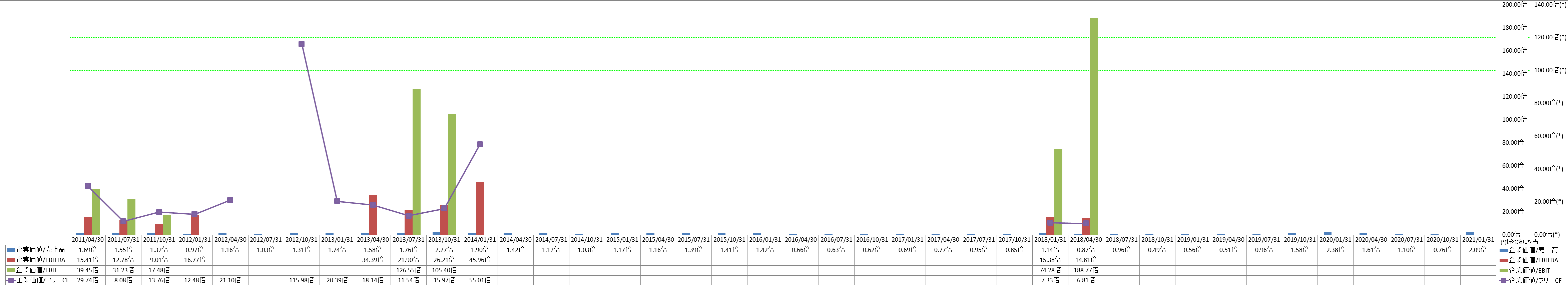Select the 39.45倍 EBIT cell
This screenshot has height=286, width=1568.
pyautogui.click(x=88, y=270)
